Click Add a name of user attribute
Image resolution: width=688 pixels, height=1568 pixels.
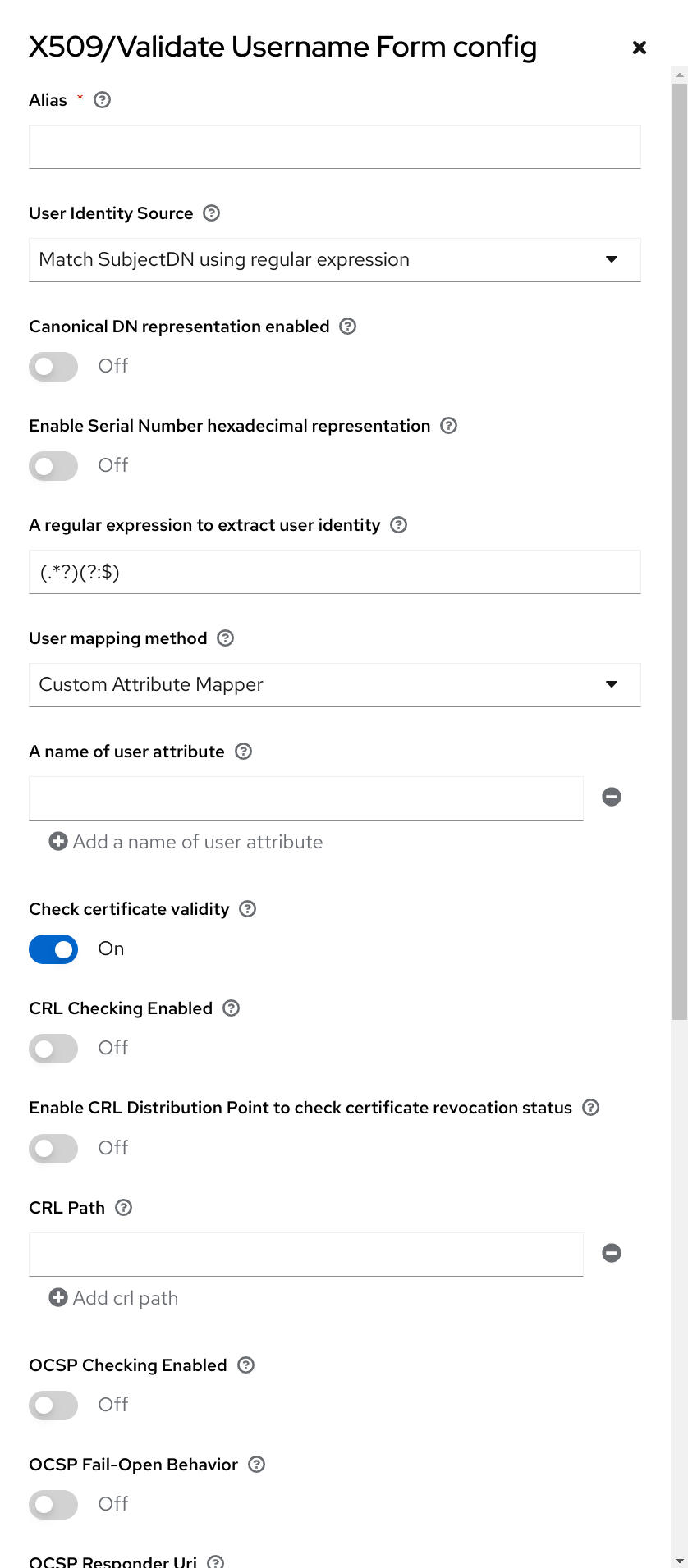(x=186, y=842)
